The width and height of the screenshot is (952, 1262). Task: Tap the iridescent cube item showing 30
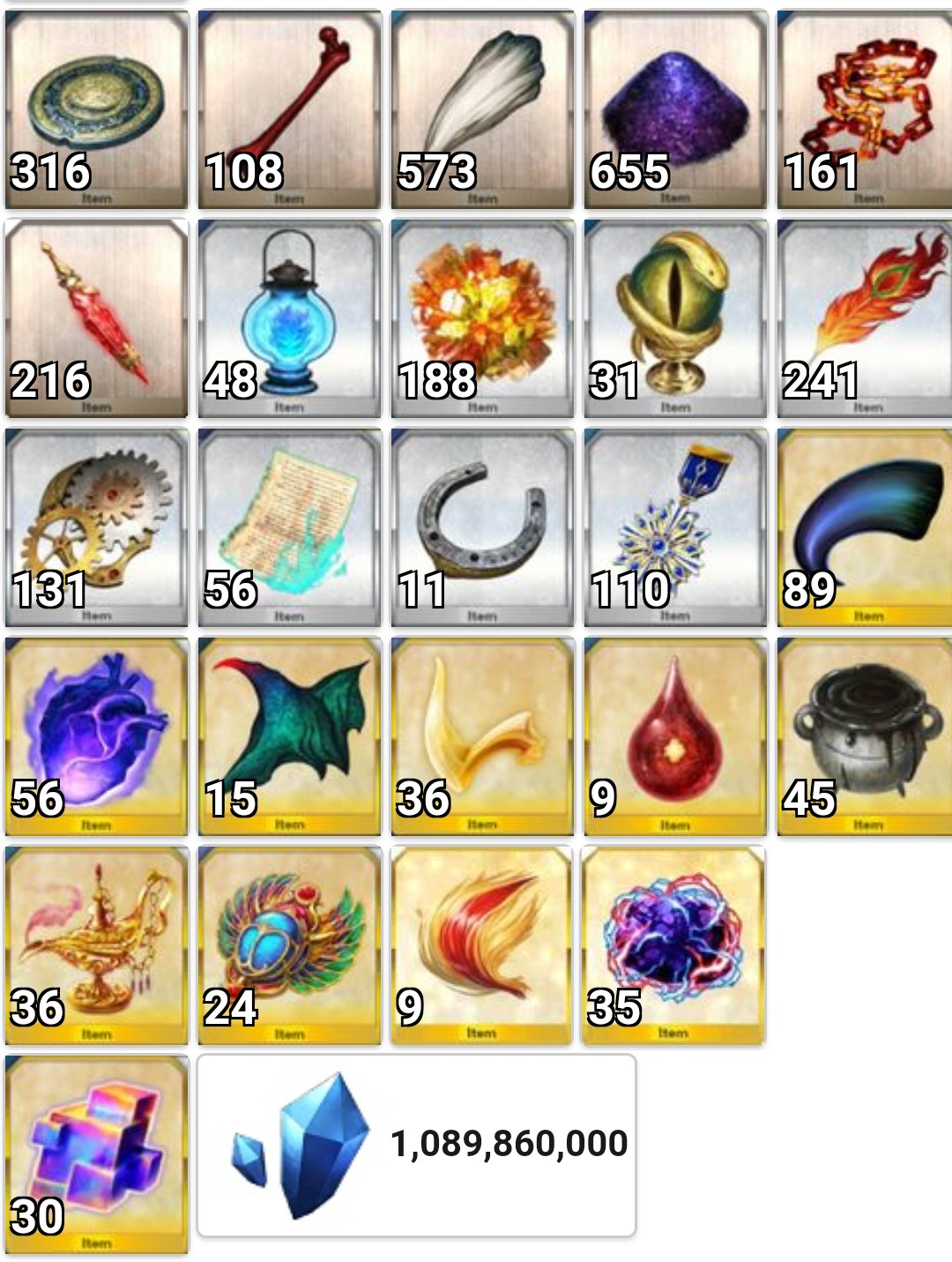click(96, 1154)
